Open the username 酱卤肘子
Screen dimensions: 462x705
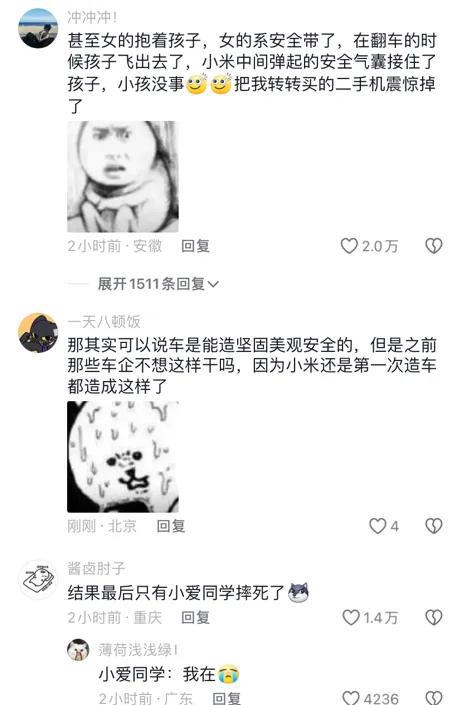pyautogui.click(x=96, y=568)
